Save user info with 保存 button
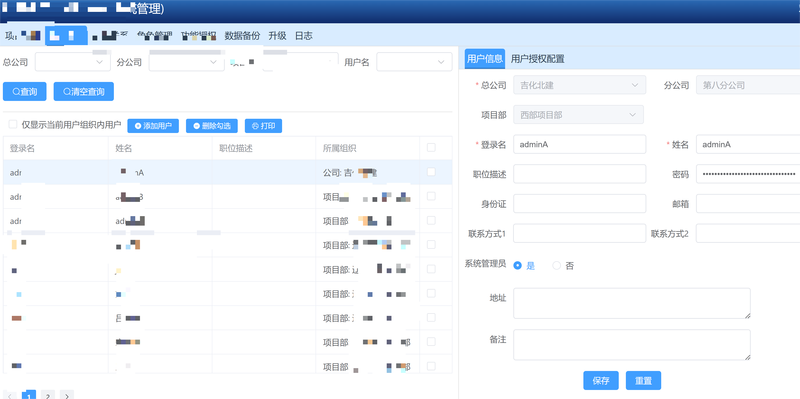Image resolution: width=800 pixels, height=399 pixels. pyautogui.click(x=601, y=381)
